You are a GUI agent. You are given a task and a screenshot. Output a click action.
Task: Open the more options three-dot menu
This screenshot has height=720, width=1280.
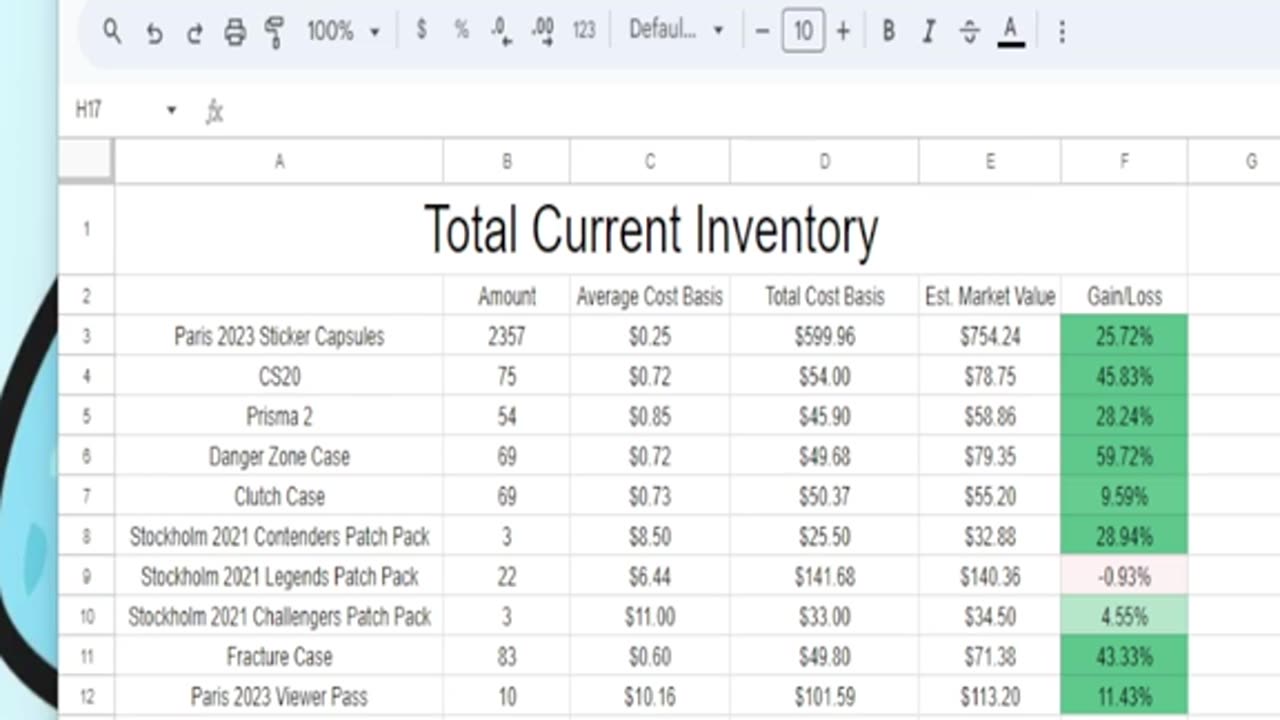(x=1062, y=32)
